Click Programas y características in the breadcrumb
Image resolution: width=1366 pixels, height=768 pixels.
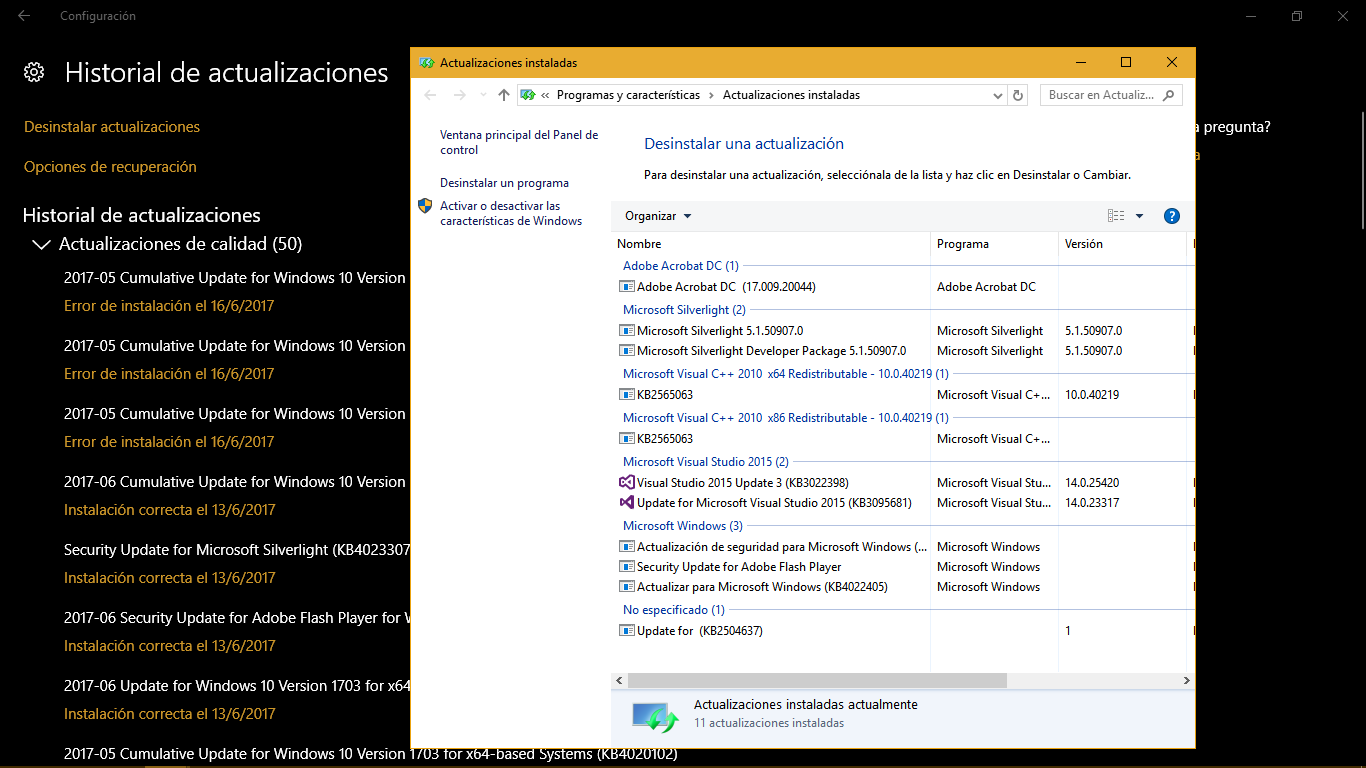(628, 95)
